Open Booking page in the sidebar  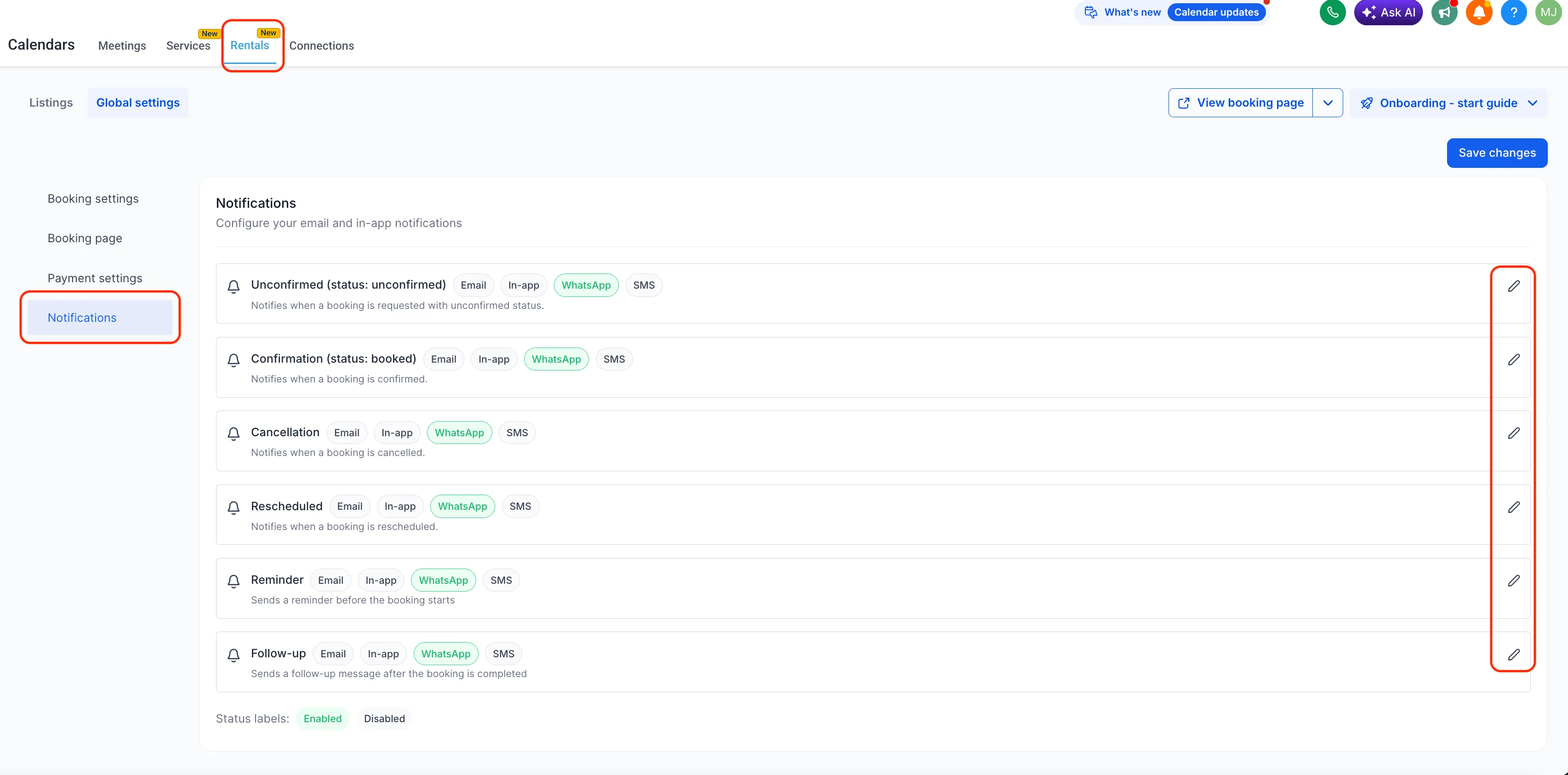pos(85,238)
